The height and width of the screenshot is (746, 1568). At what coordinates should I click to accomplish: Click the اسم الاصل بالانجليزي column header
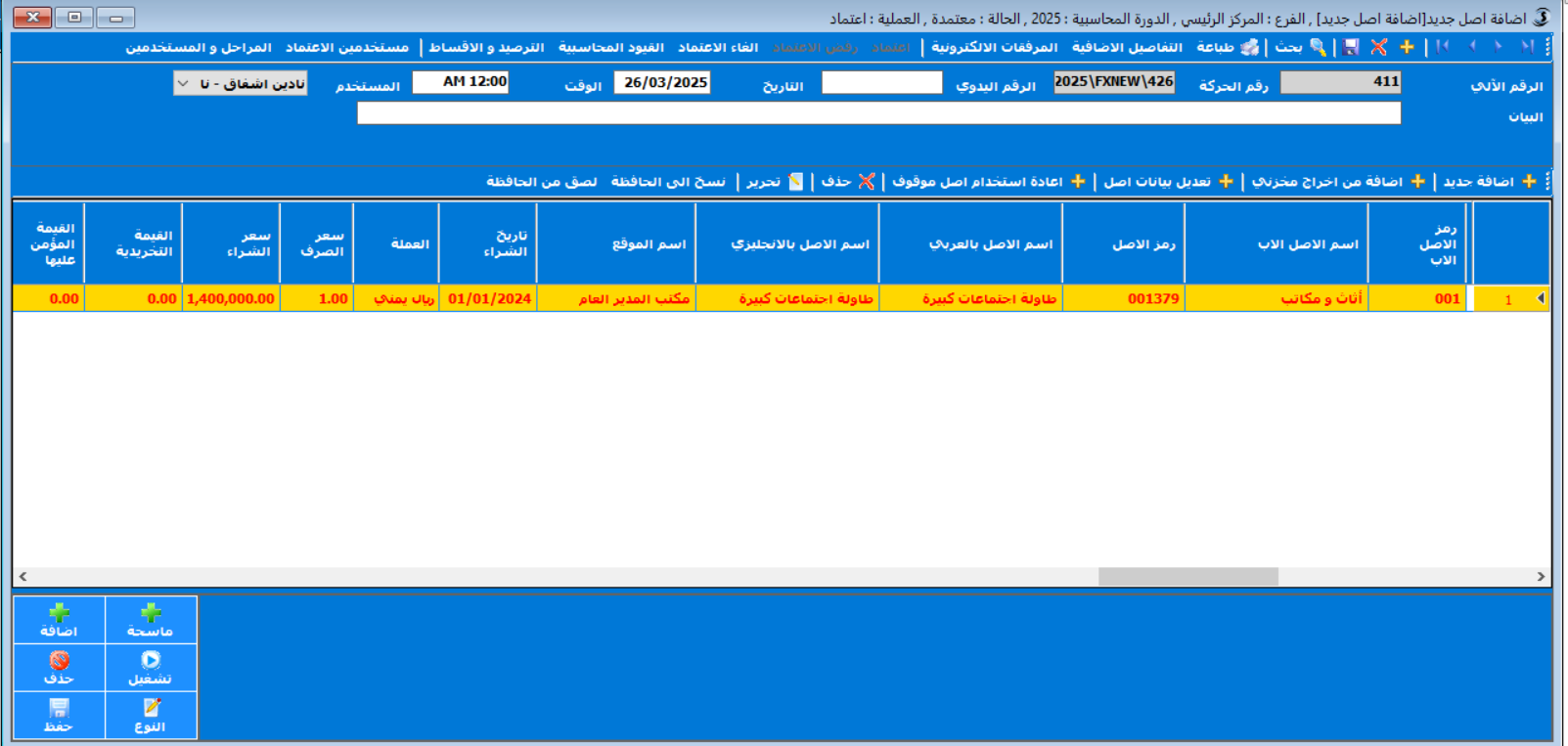click(787, 243)
